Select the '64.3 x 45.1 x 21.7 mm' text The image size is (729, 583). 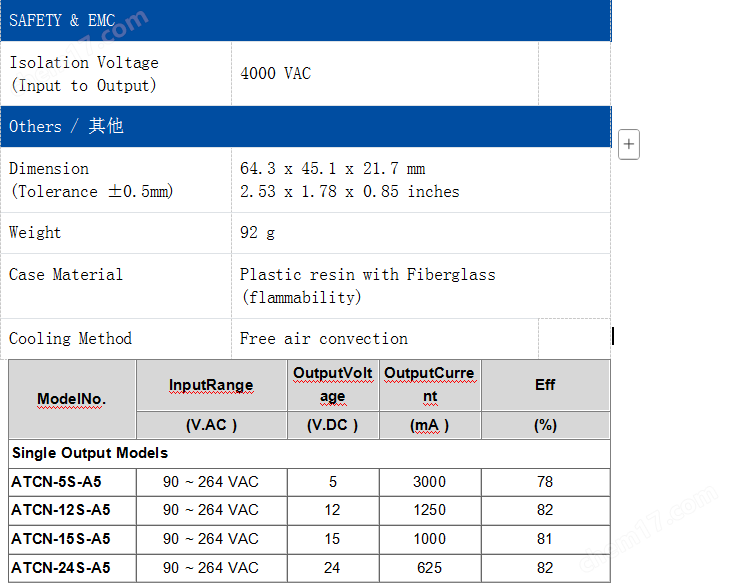tap(332, 168)
